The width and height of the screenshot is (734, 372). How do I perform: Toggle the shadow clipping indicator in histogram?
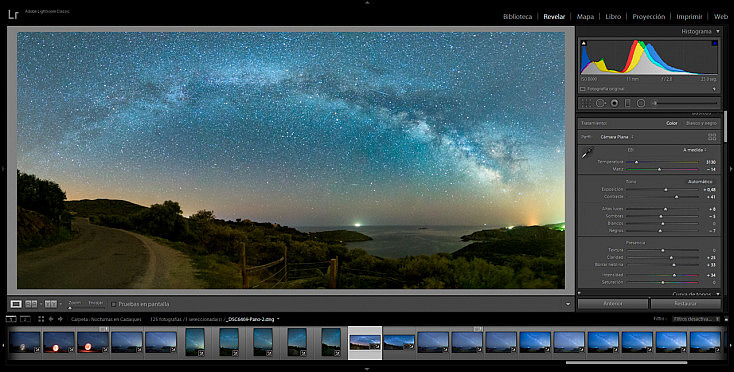click(x=584, y=43)
